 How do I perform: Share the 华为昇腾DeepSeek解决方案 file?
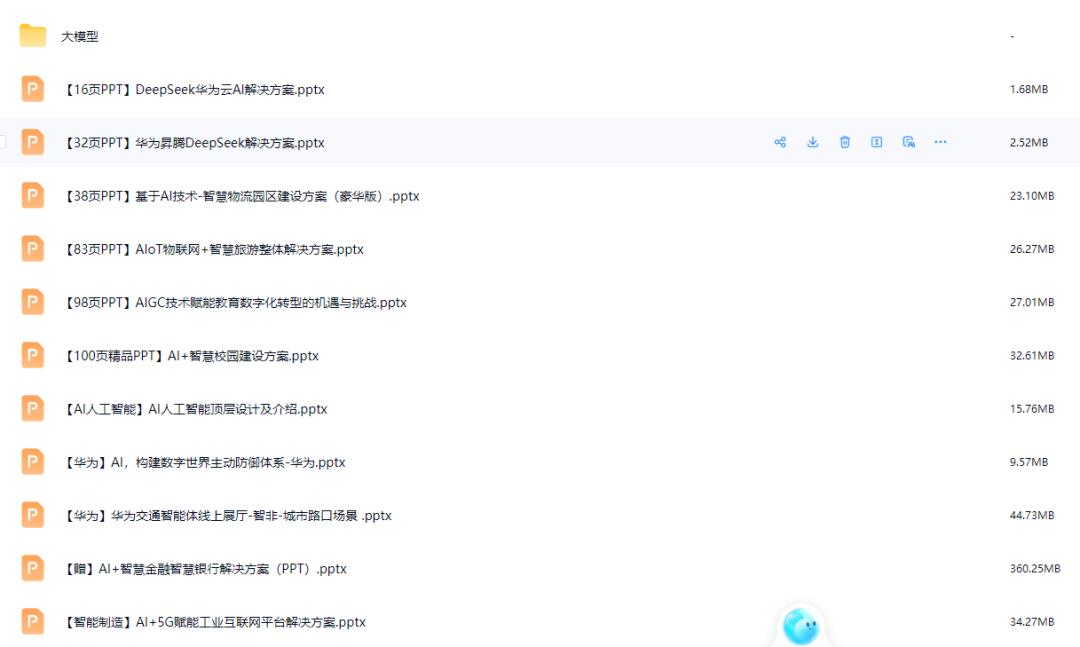780,142
